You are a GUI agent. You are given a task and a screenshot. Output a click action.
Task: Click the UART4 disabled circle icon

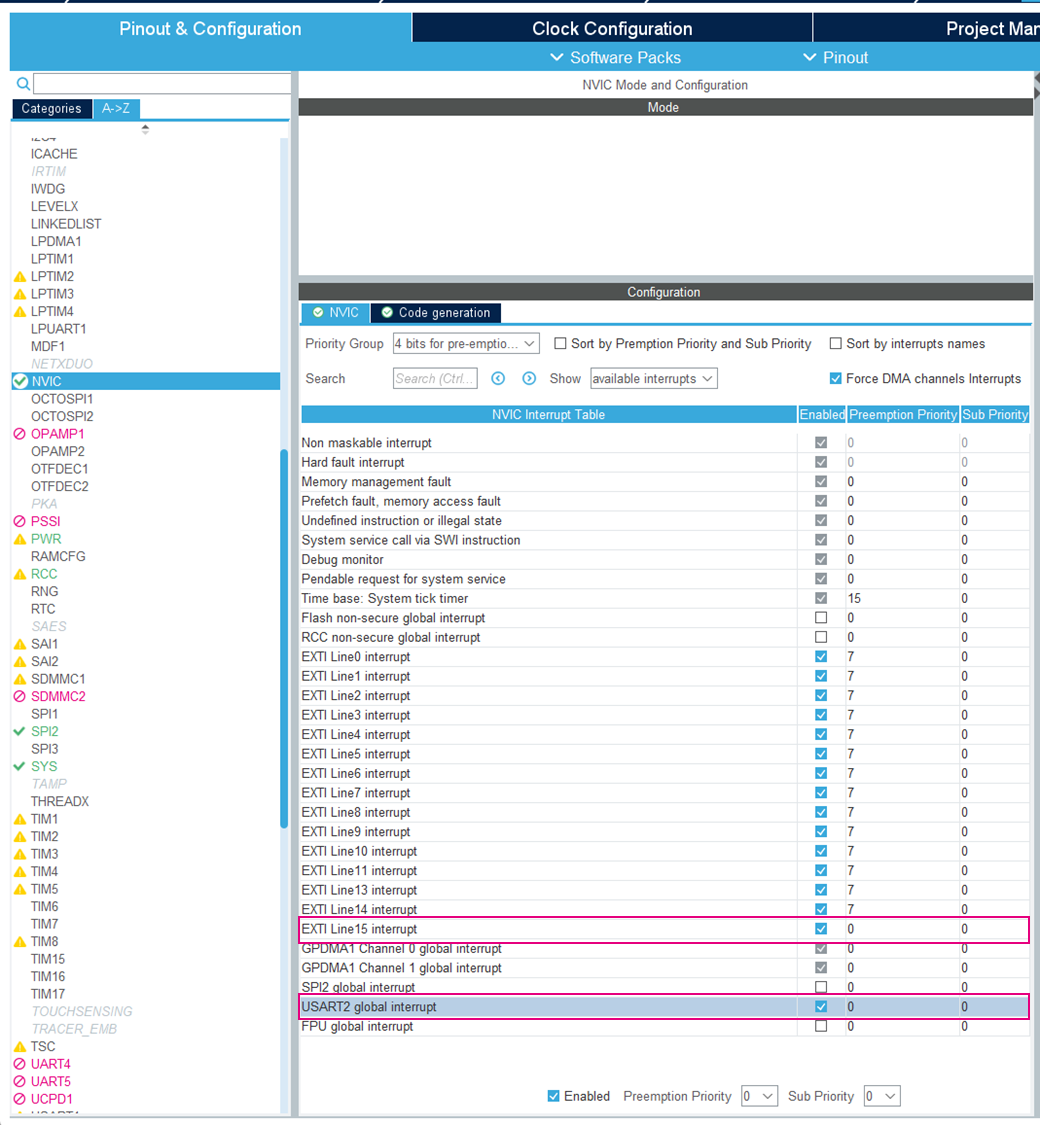pos(20,1063)
